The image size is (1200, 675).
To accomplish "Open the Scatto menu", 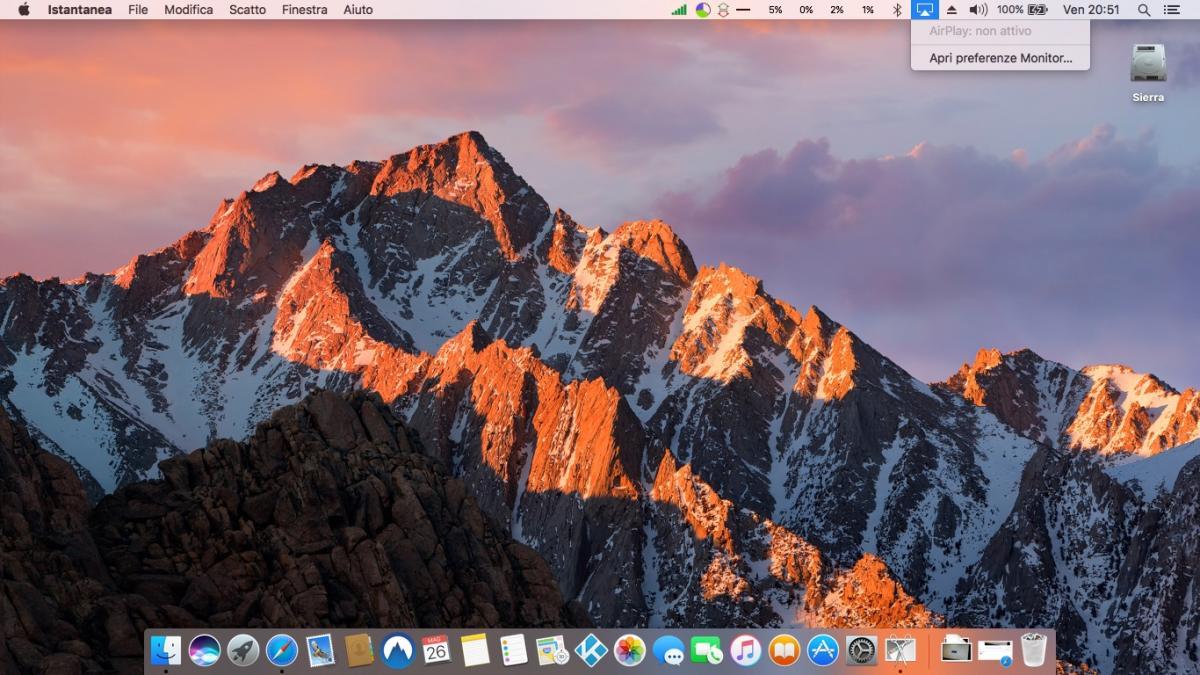I will pos(247,10).
